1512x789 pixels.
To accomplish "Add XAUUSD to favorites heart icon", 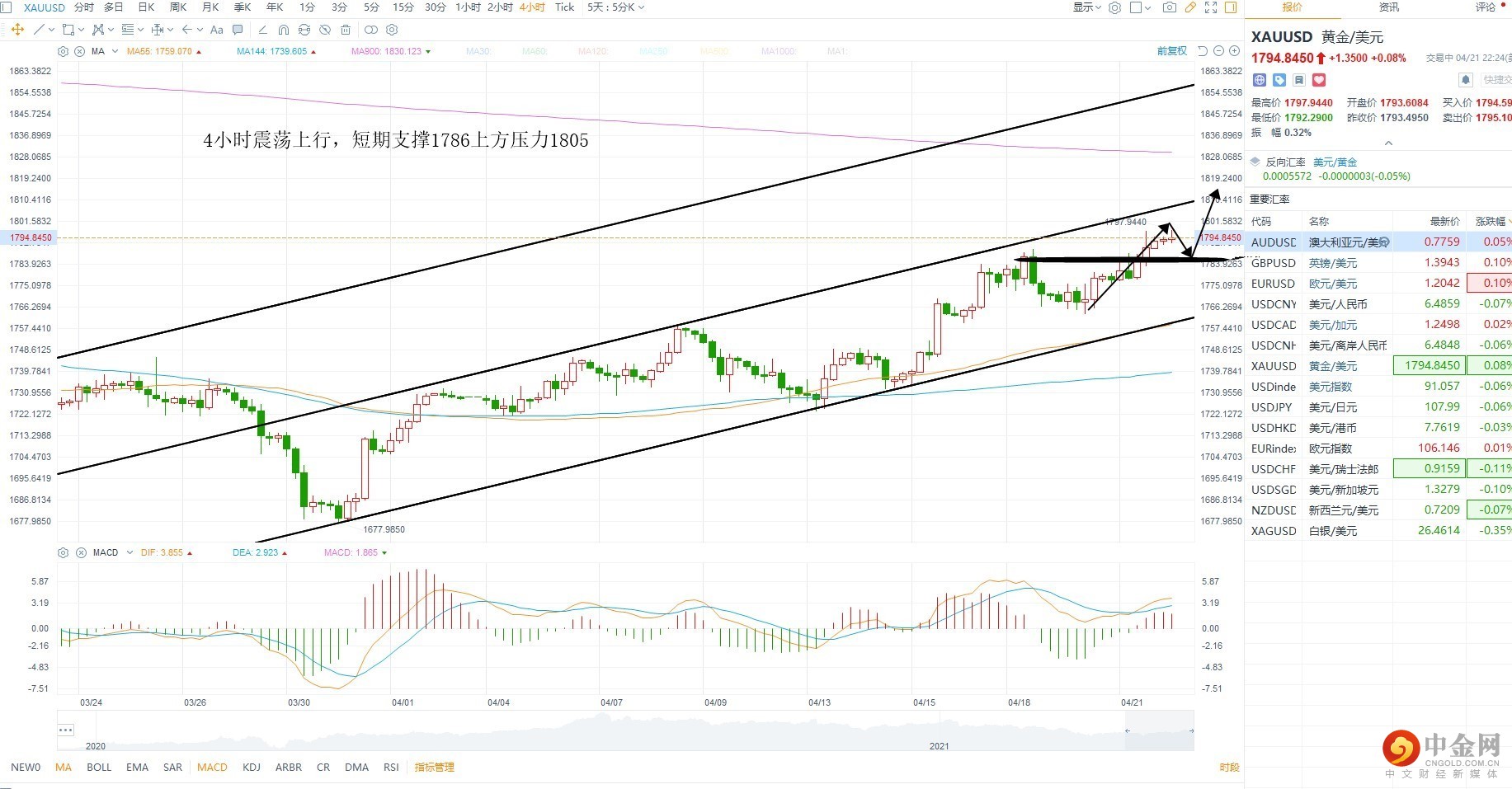I will click(x=1319, y=80).
